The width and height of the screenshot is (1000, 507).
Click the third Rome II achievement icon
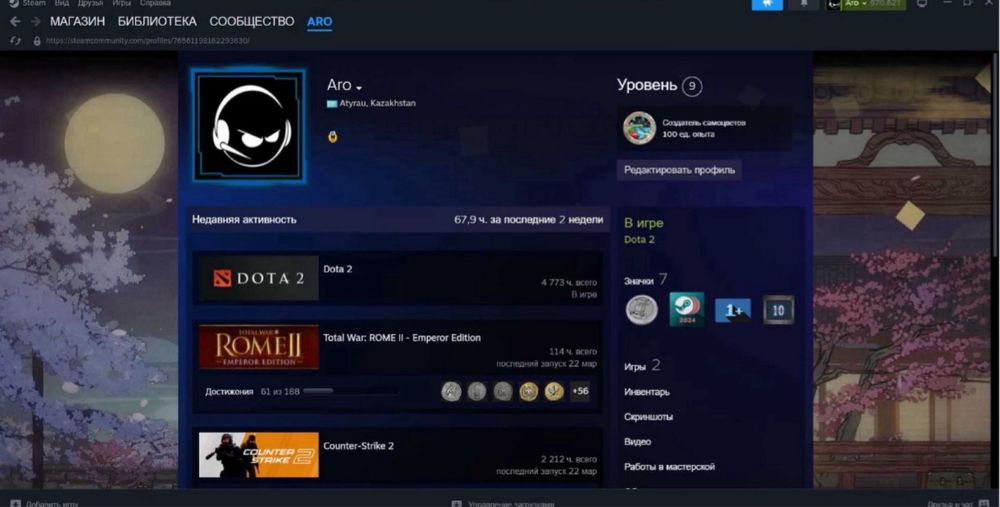point(503,391)
